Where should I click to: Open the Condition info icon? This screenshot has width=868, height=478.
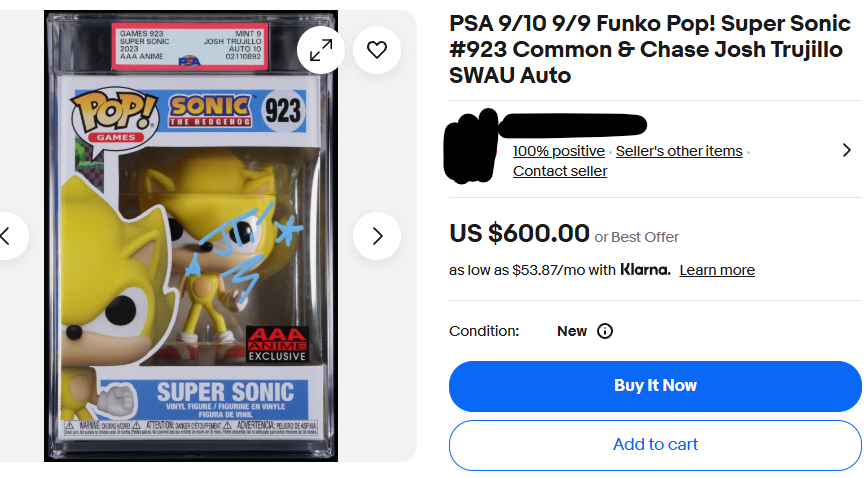[605, 331]
